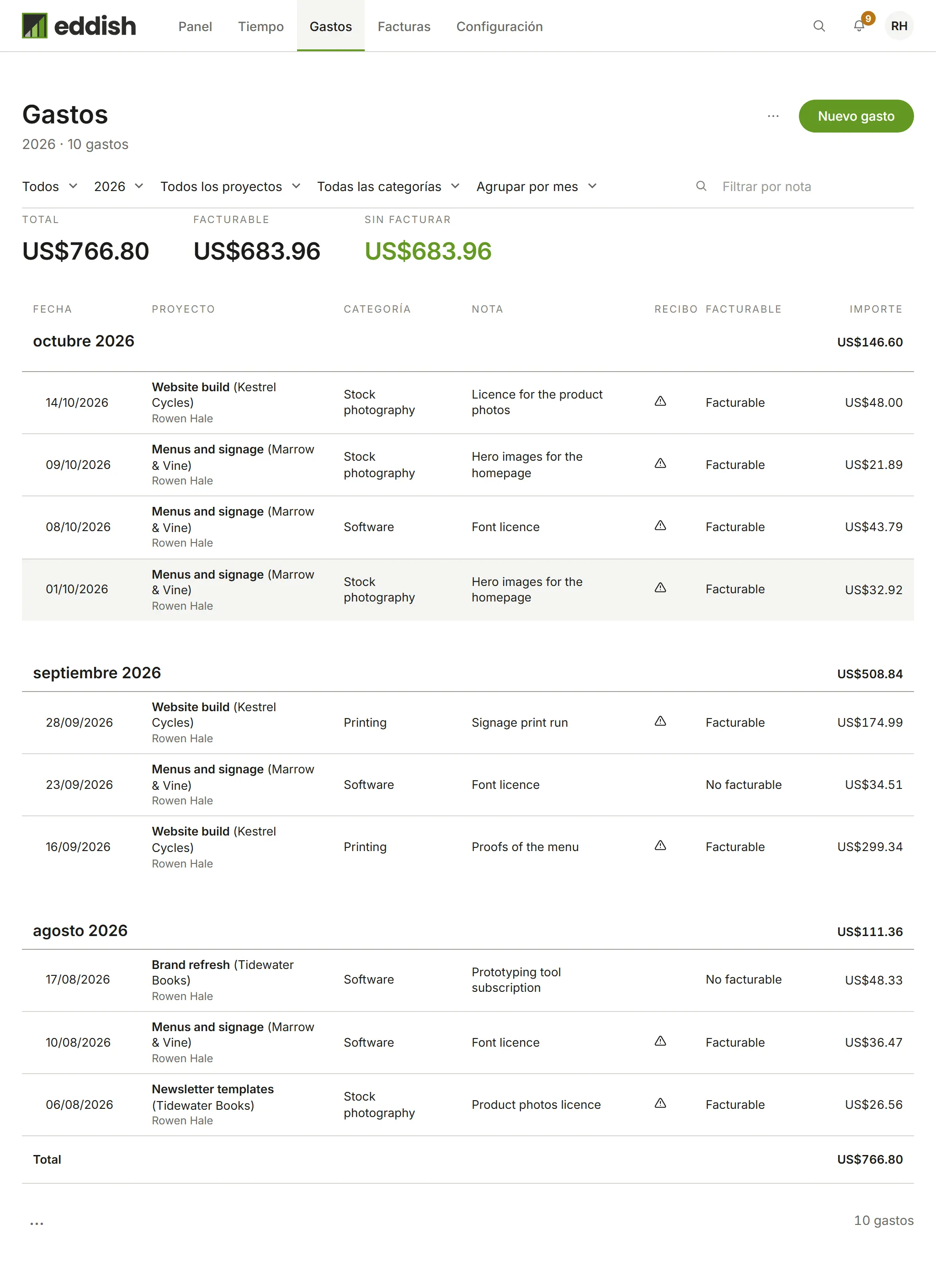
Task: Click the Signage print run note
Action: 519,722
